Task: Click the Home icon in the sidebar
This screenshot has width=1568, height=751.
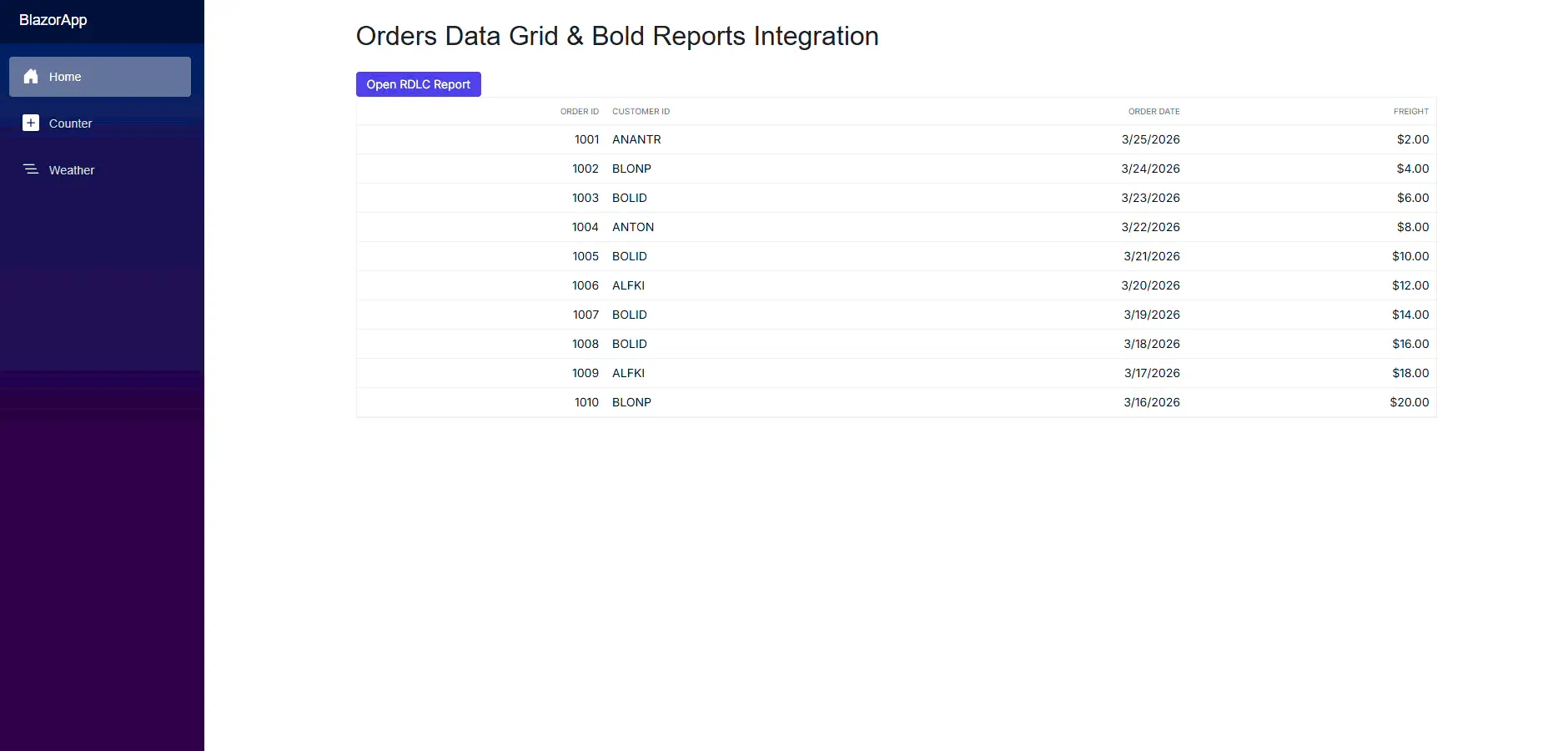Action: (x=31, y=77)
